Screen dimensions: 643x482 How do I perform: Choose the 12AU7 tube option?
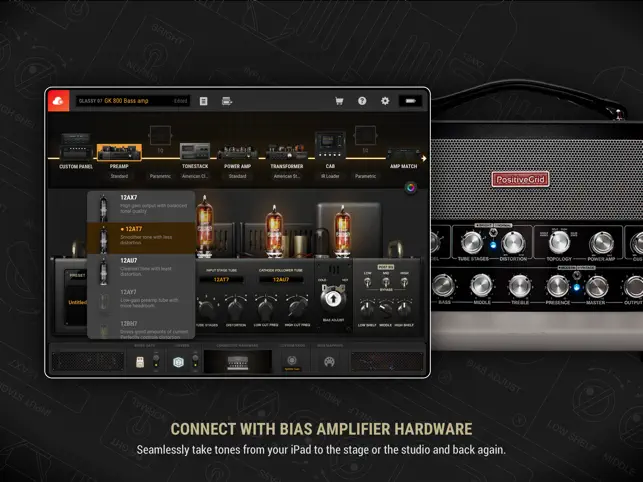pyautogui.click(x=141, y=270)
